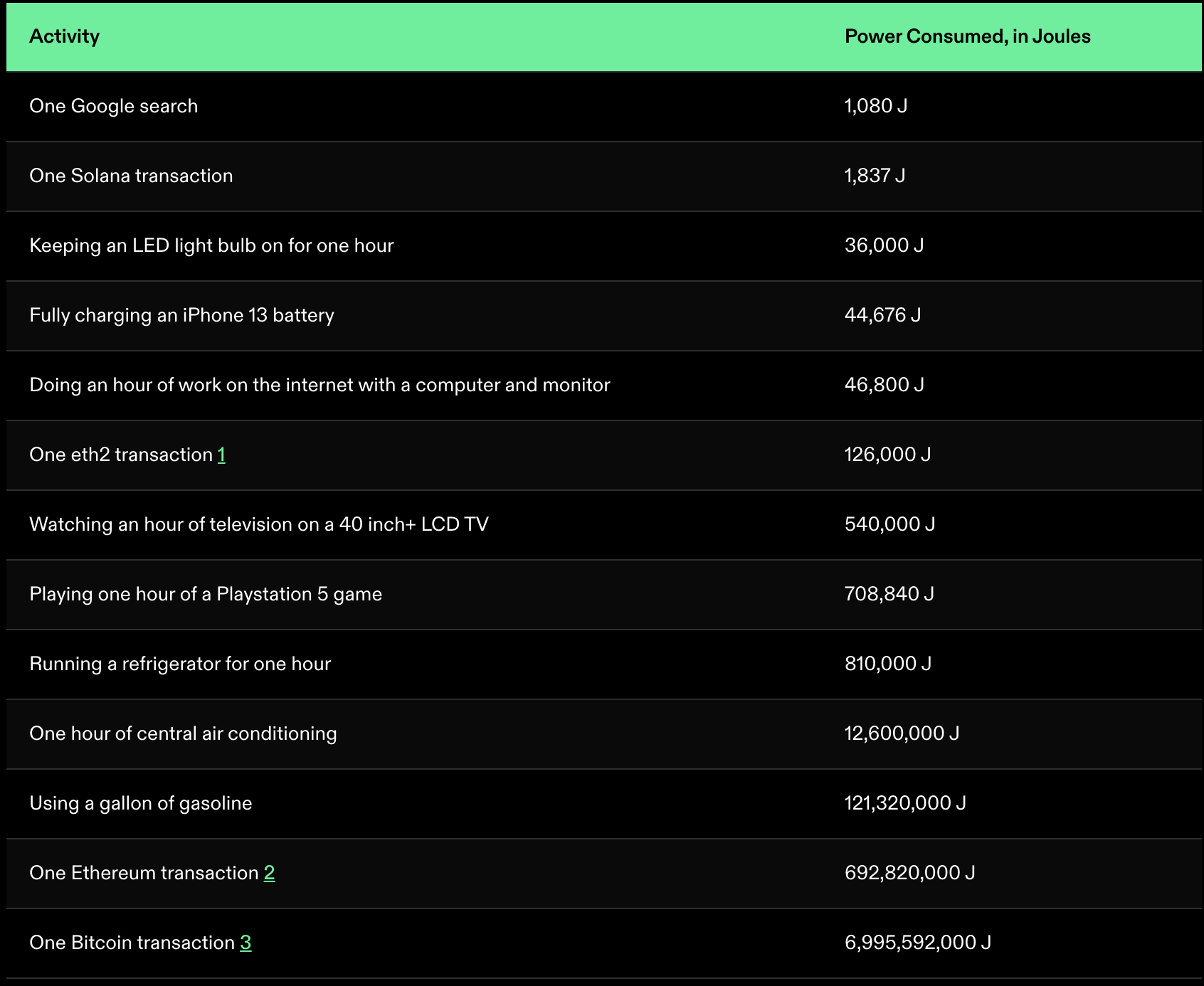Image resolution: width=1204 pixels, height=986 pixels.
Task: Click Watching an hour of television text
Action: click(x=259, y=524)
